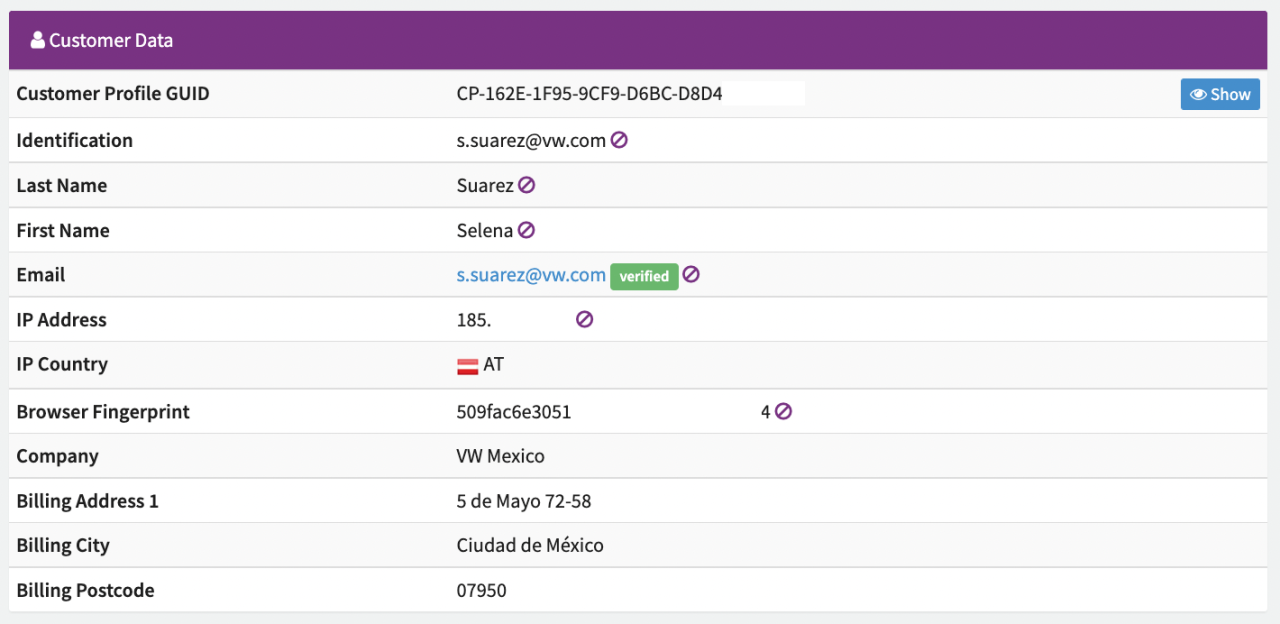Click the Austria flag in IP Country
The width and height of the screenshot is (1280, 624).
467,366
